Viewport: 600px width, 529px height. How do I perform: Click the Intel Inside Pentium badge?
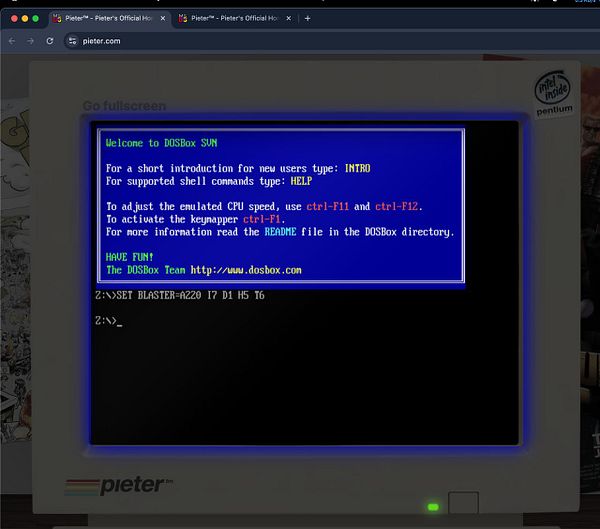point(553,93)
